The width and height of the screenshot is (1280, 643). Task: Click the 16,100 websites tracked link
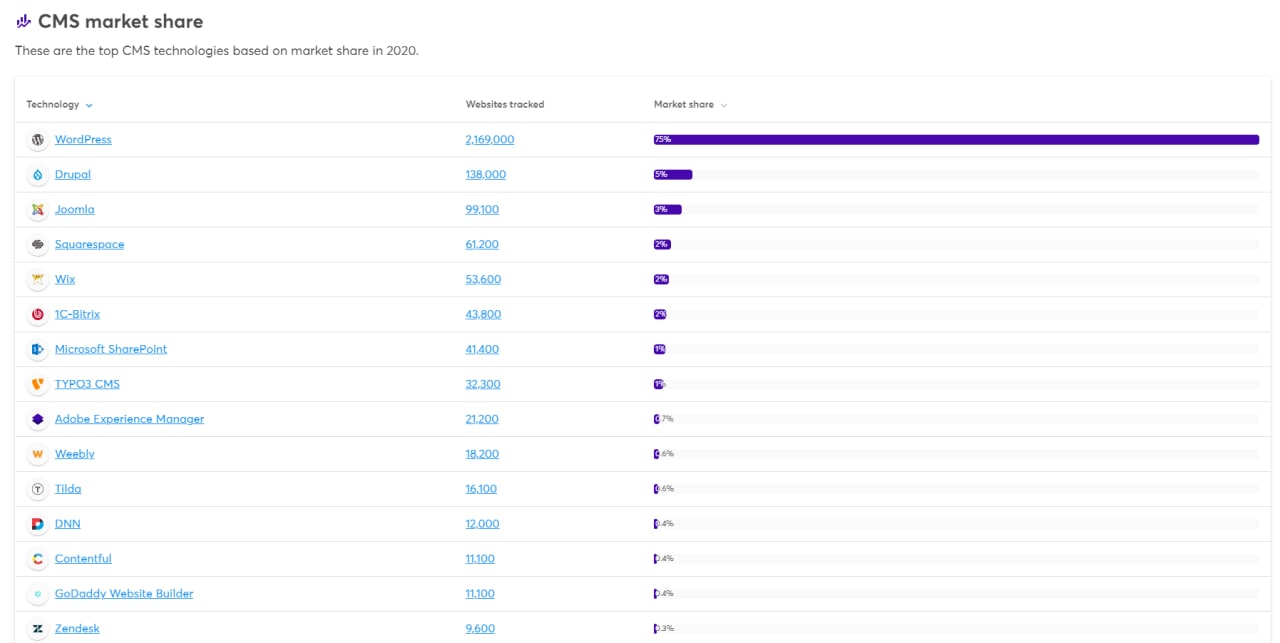click(x=481, y=490)
